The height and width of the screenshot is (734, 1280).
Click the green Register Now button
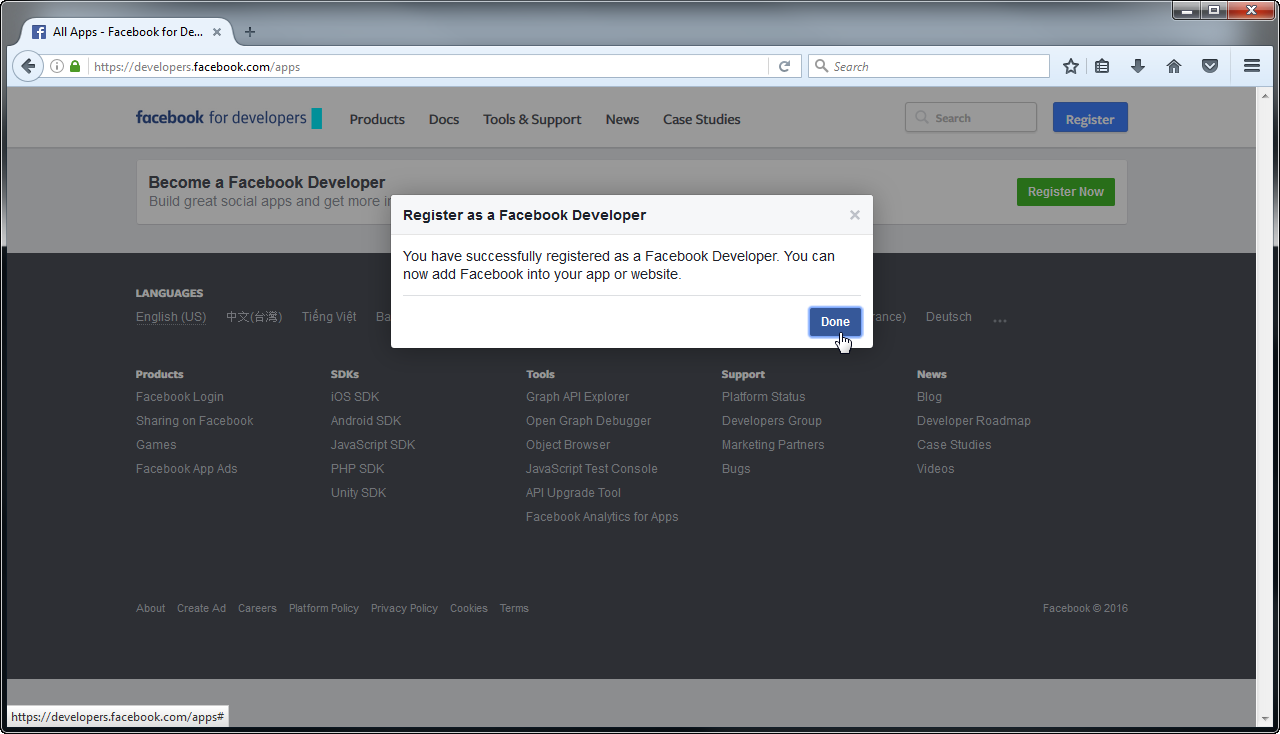pos(1066,192)
